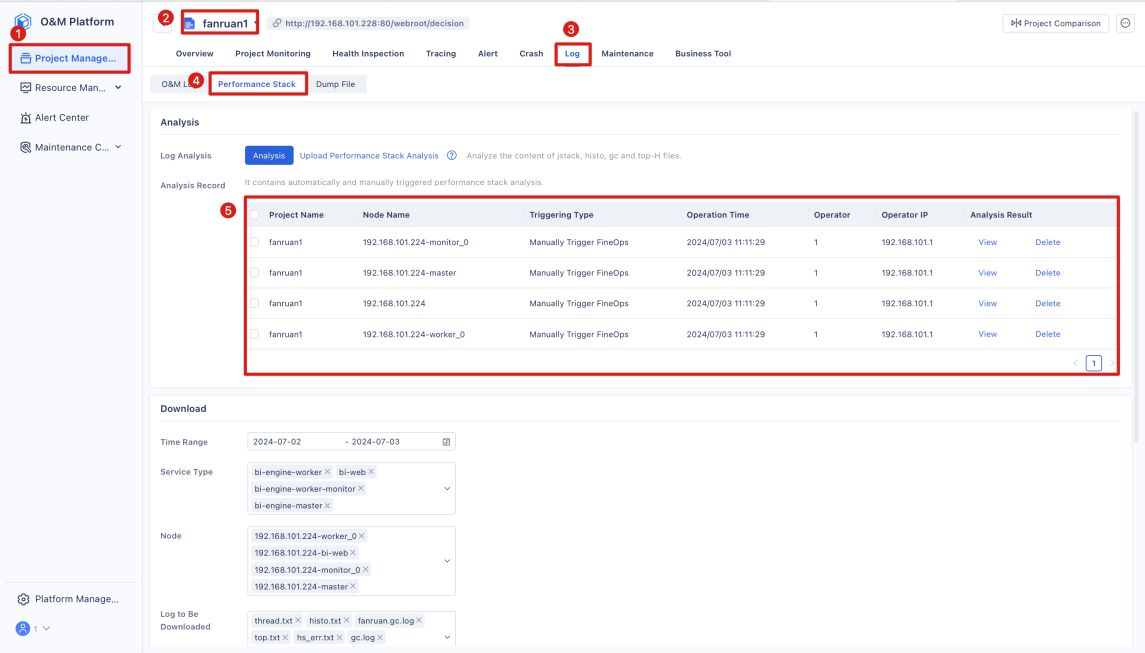Open the more options icon beside Project Comparison
Image resolution: width=1145 pixels, height=653 pixels.
(1125, 23)
